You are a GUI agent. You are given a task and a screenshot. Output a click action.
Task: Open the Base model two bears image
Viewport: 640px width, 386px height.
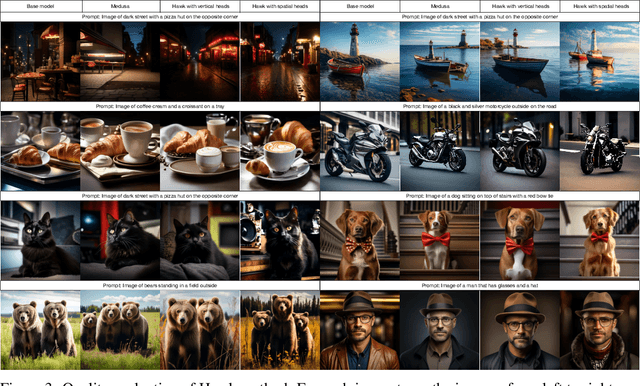coord(40,330)
